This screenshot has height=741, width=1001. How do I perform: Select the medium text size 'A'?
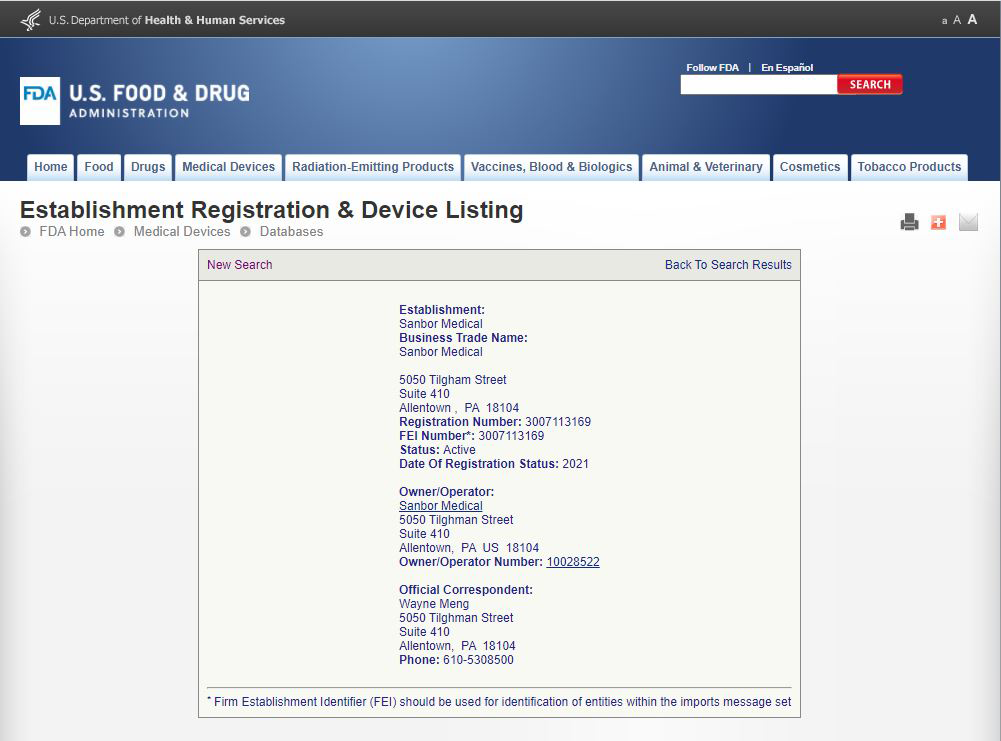click(956, 20)
